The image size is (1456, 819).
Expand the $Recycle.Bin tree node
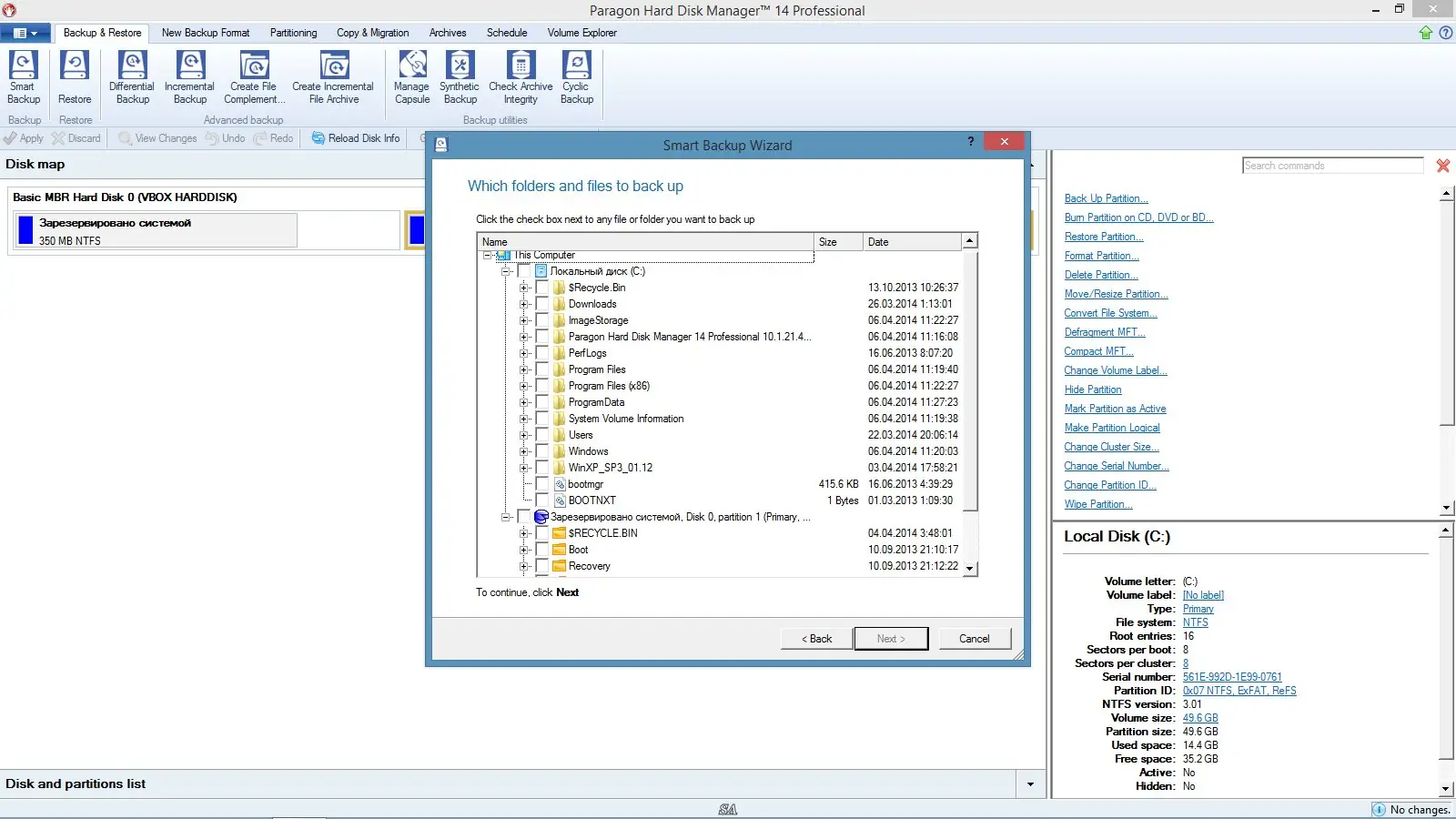tap(523, 288)
